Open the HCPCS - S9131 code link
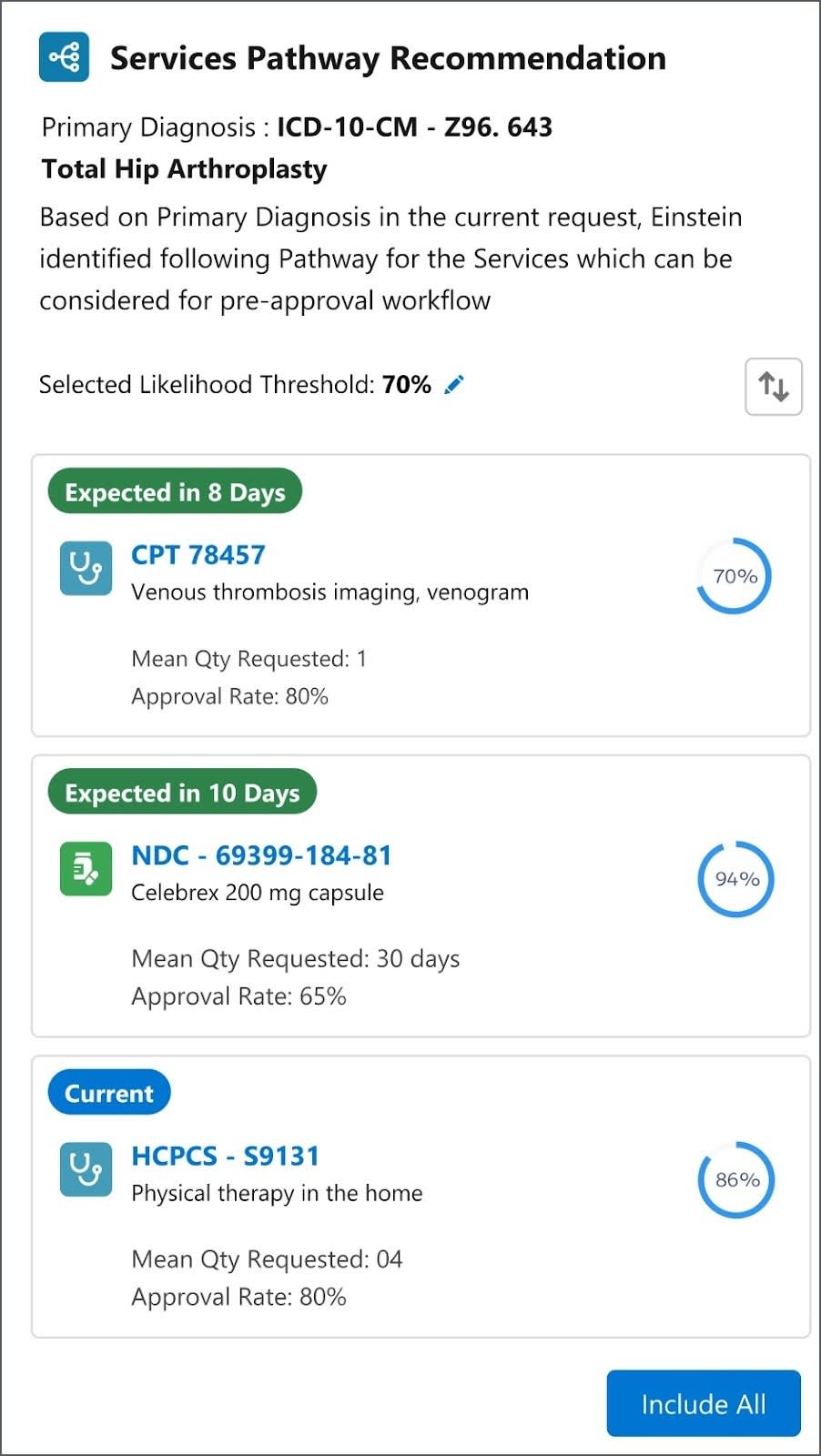Viewport: 821px width, 1456px height. pos(225,1156)
